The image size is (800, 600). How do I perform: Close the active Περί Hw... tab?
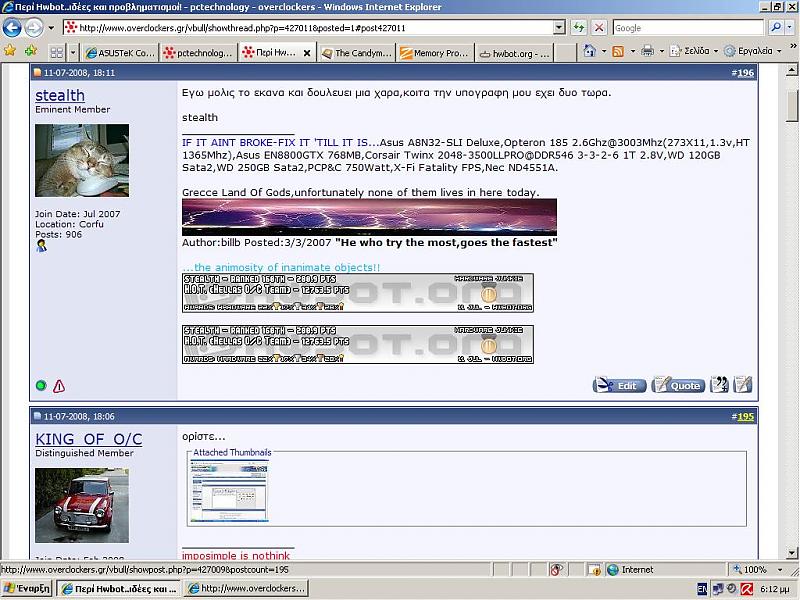pyautogui.click(x=307, y=53)
